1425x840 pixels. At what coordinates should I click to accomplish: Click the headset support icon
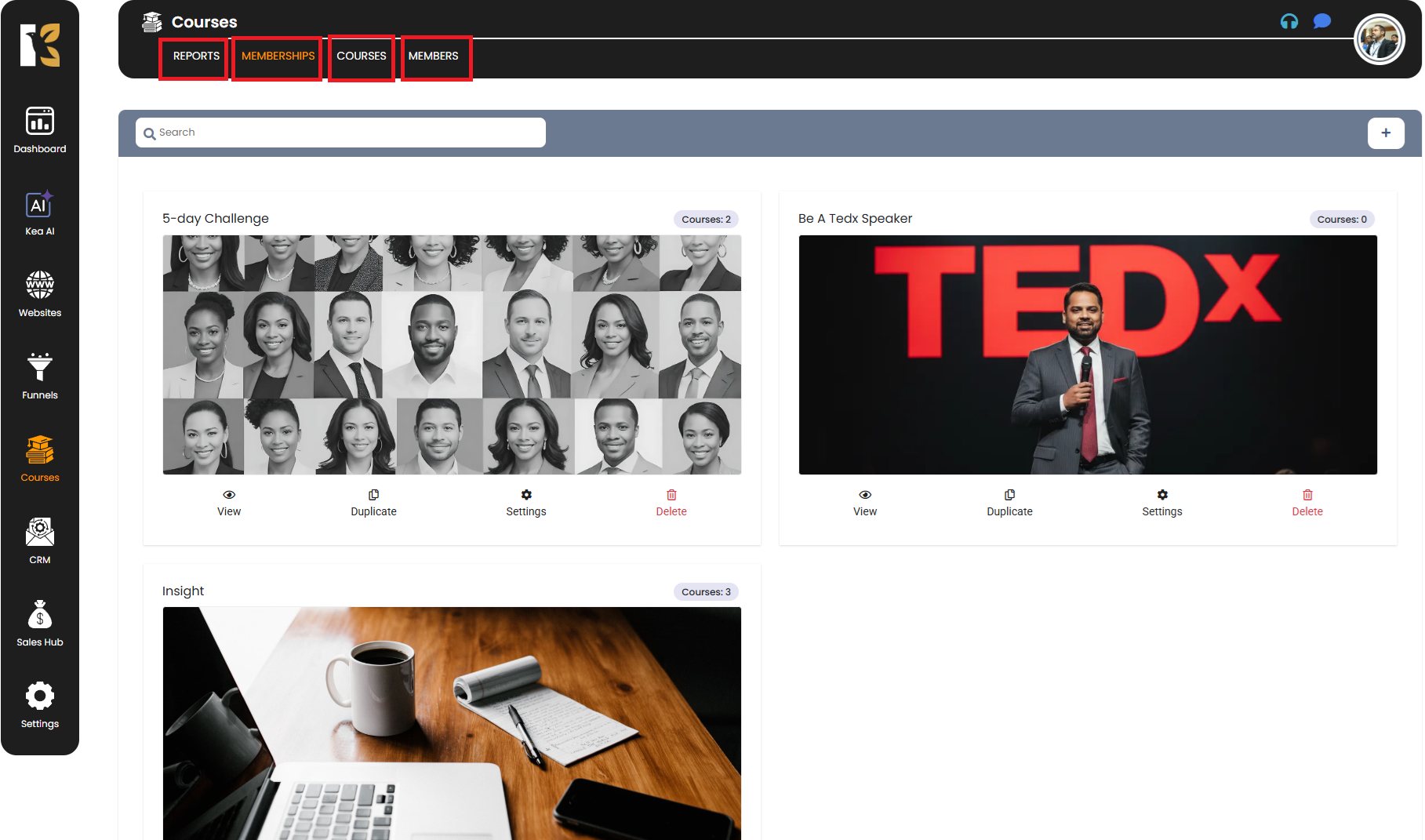(x=1289, y=21)
